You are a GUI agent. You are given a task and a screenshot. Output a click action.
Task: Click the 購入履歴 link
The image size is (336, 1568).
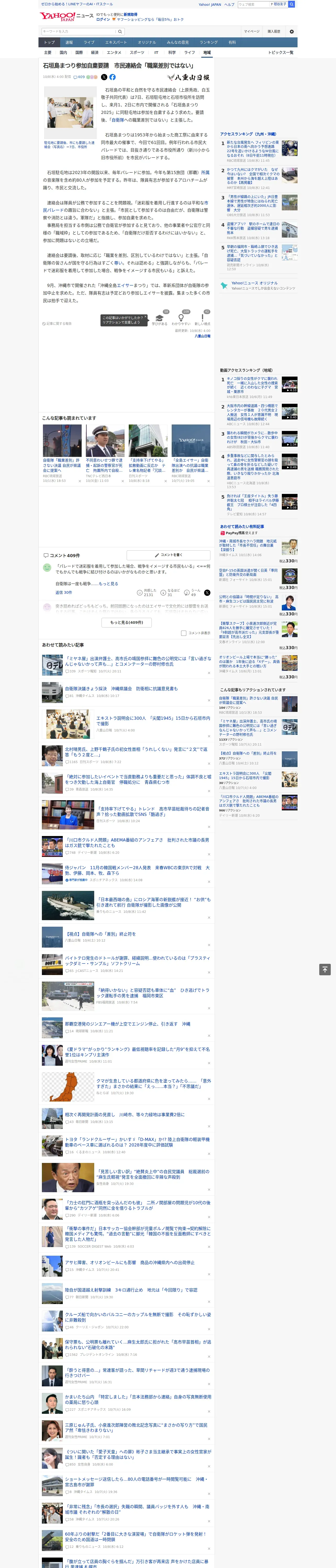pos(274,31)
